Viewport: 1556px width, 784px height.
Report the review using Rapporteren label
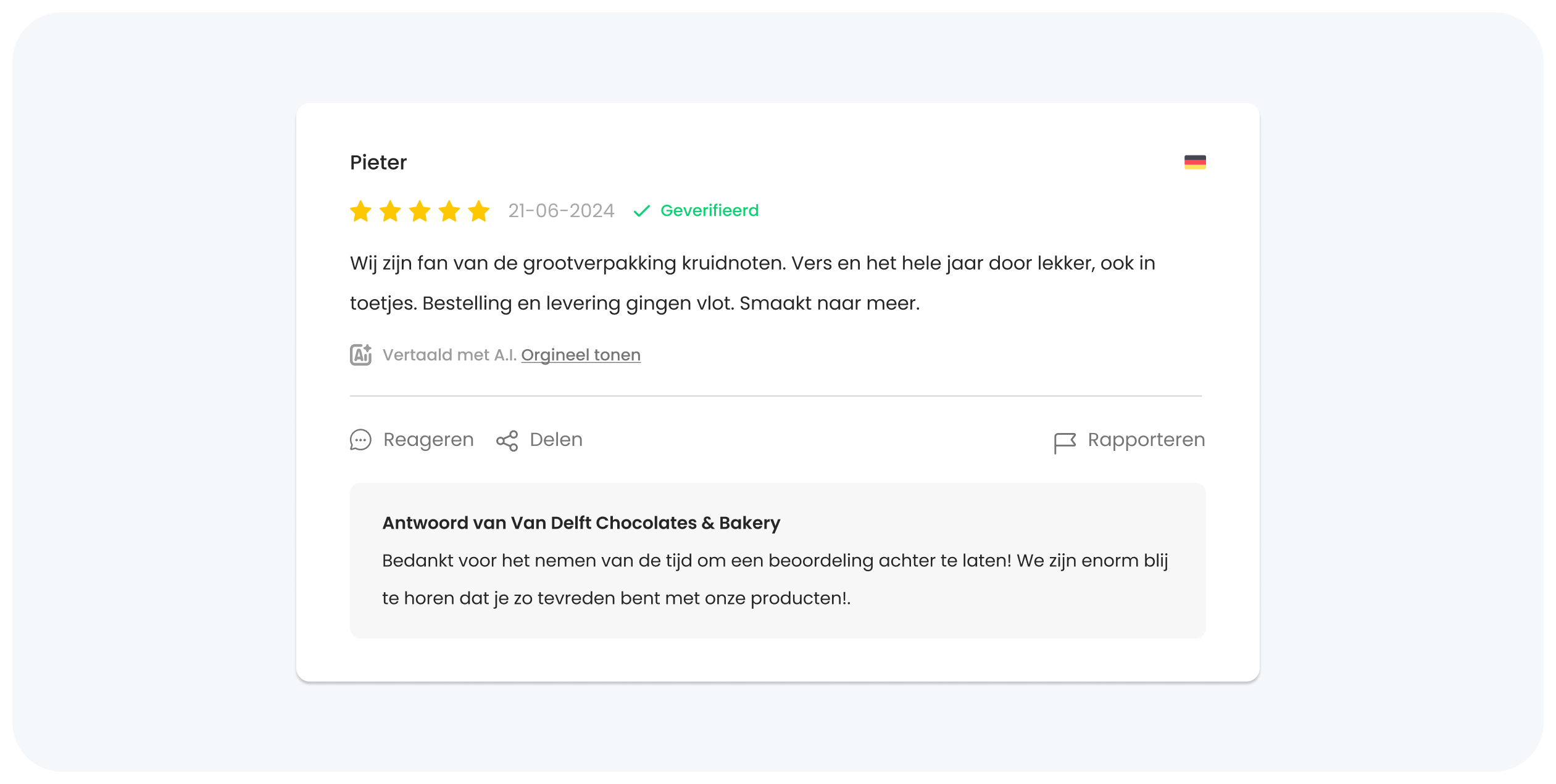(1146, 440)
